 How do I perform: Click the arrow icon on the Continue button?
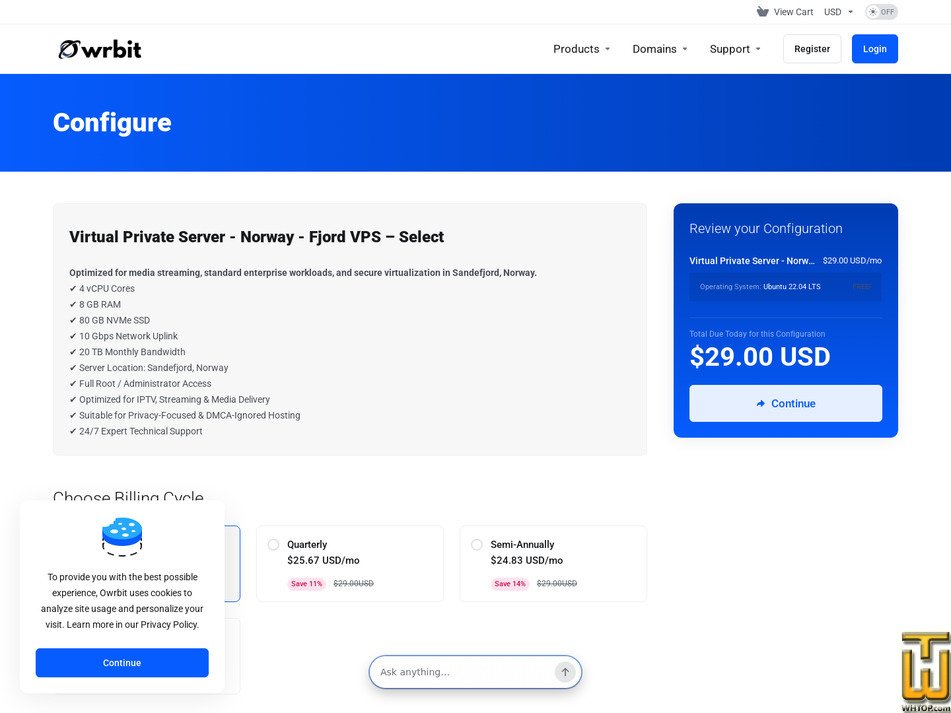(x=761, y=403)
